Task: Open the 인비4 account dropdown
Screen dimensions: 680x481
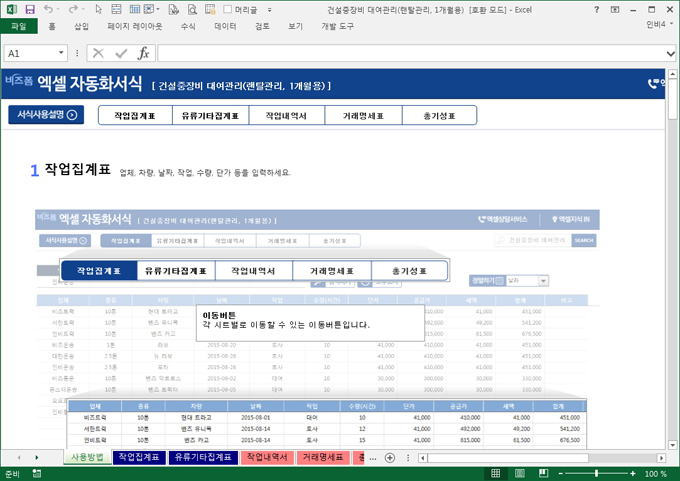Action: coord(660,27)
